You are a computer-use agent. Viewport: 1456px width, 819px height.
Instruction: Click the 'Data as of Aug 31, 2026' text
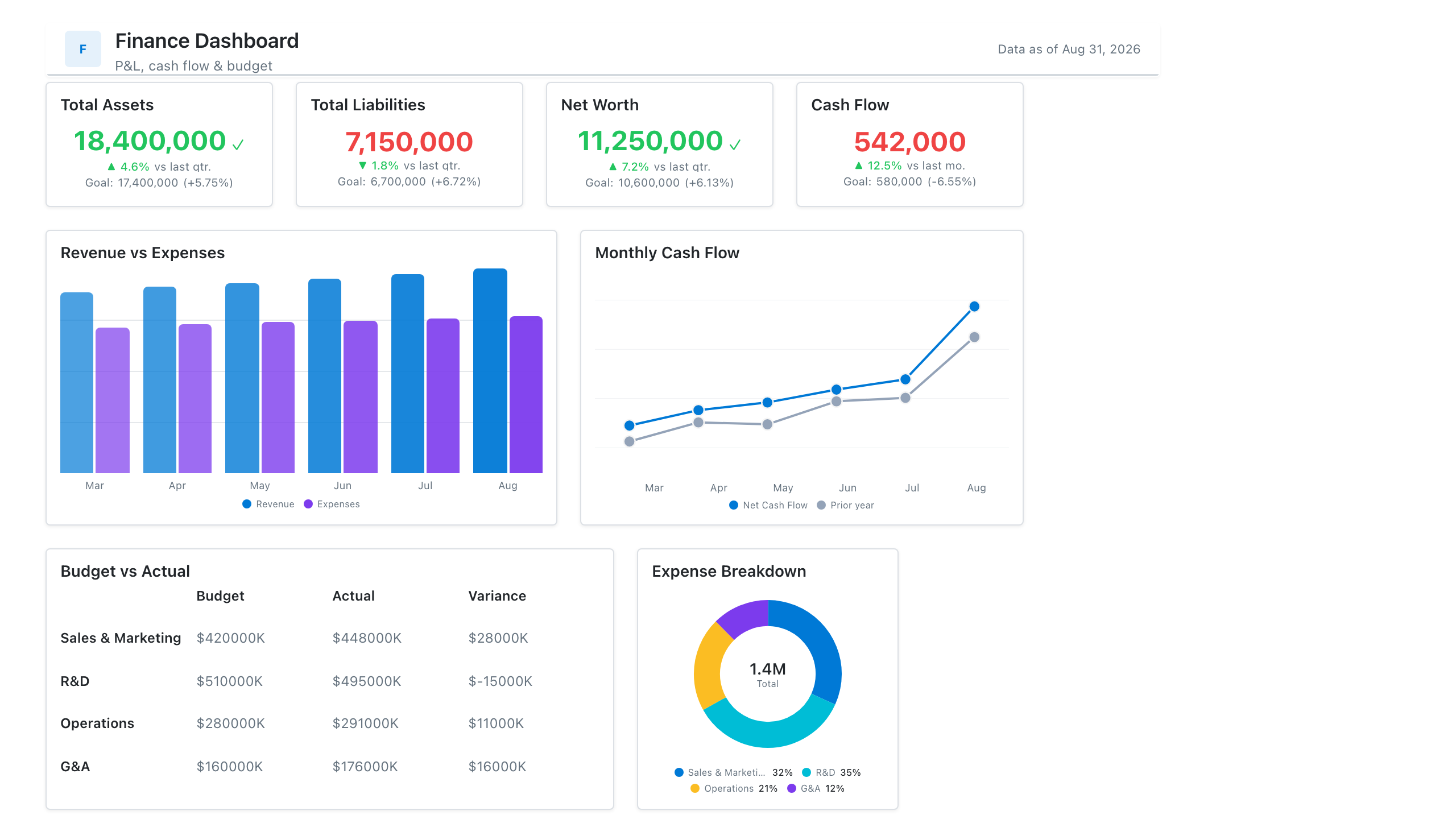tap(1069, 49)
